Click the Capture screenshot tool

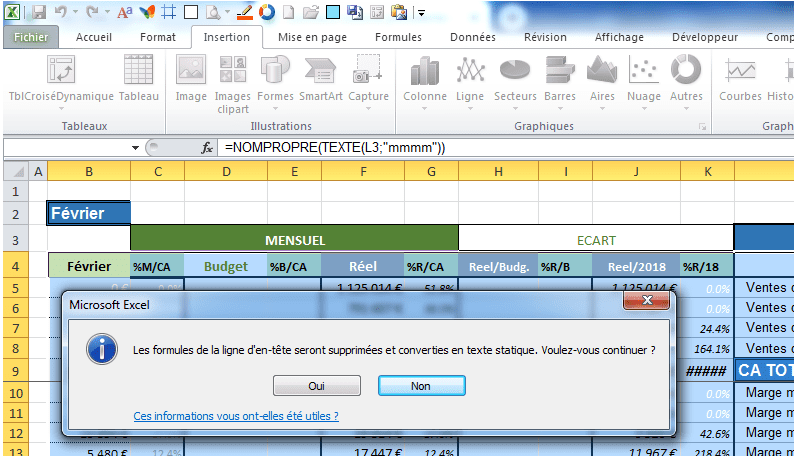pyautogui.click(x=368, y=79)
